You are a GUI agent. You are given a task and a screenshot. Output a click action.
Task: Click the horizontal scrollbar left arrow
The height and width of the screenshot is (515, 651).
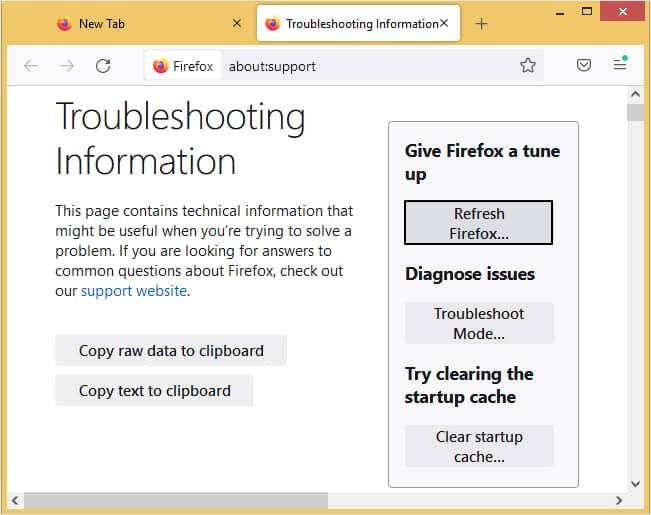15,500
